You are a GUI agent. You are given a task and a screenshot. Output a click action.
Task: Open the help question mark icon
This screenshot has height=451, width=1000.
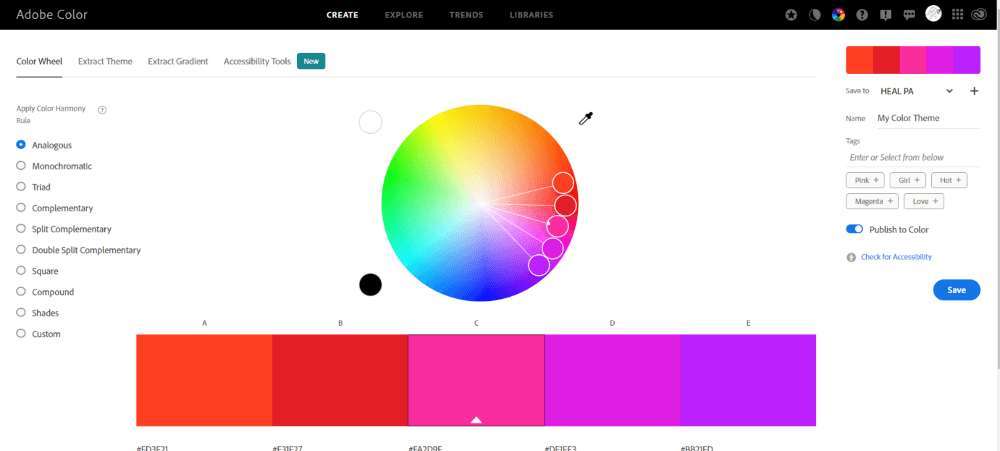tap(862, 15)
